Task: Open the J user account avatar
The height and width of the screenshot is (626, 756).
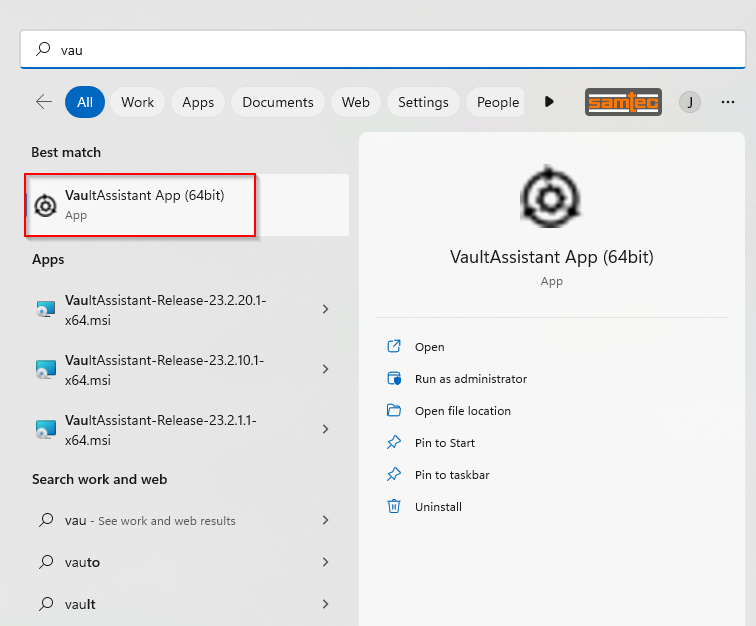Action: pos(689,102)
